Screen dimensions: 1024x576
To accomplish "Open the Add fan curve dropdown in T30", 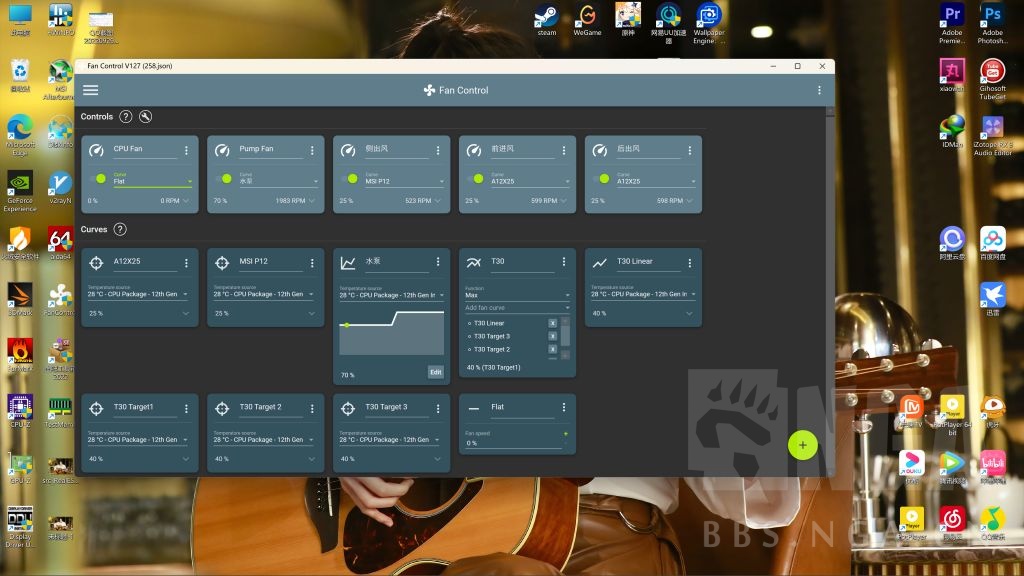I will 517,308.
